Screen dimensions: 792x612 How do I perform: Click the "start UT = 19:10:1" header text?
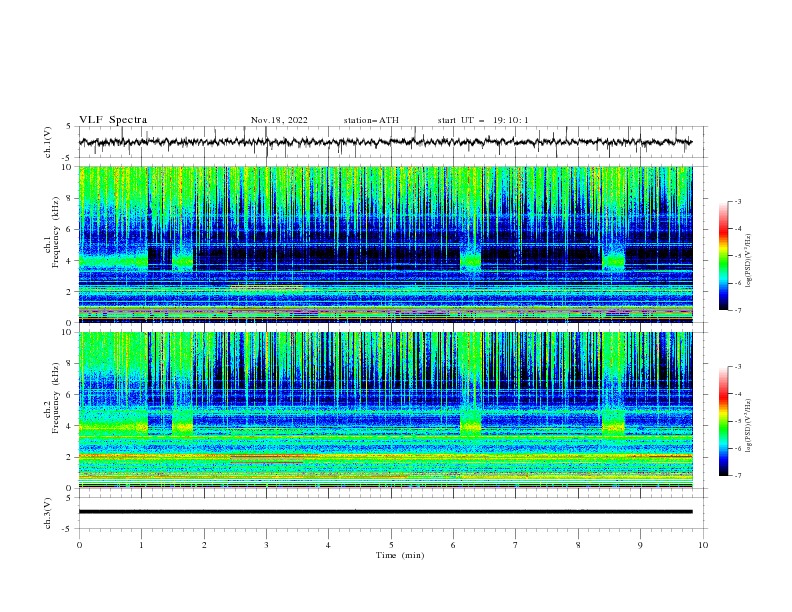(x=483, y=120)
